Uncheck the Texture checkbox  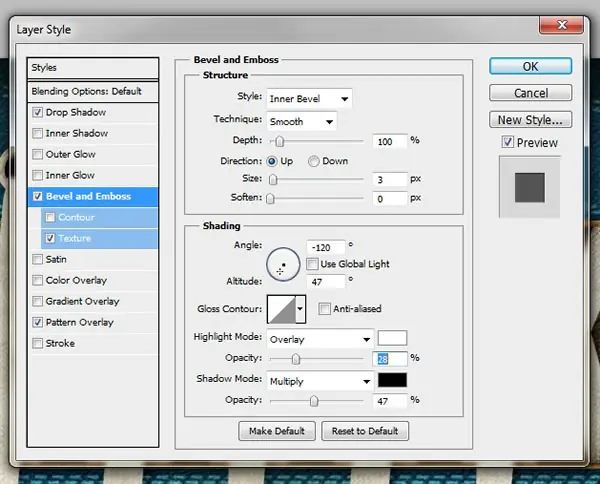tap(50, 238)
